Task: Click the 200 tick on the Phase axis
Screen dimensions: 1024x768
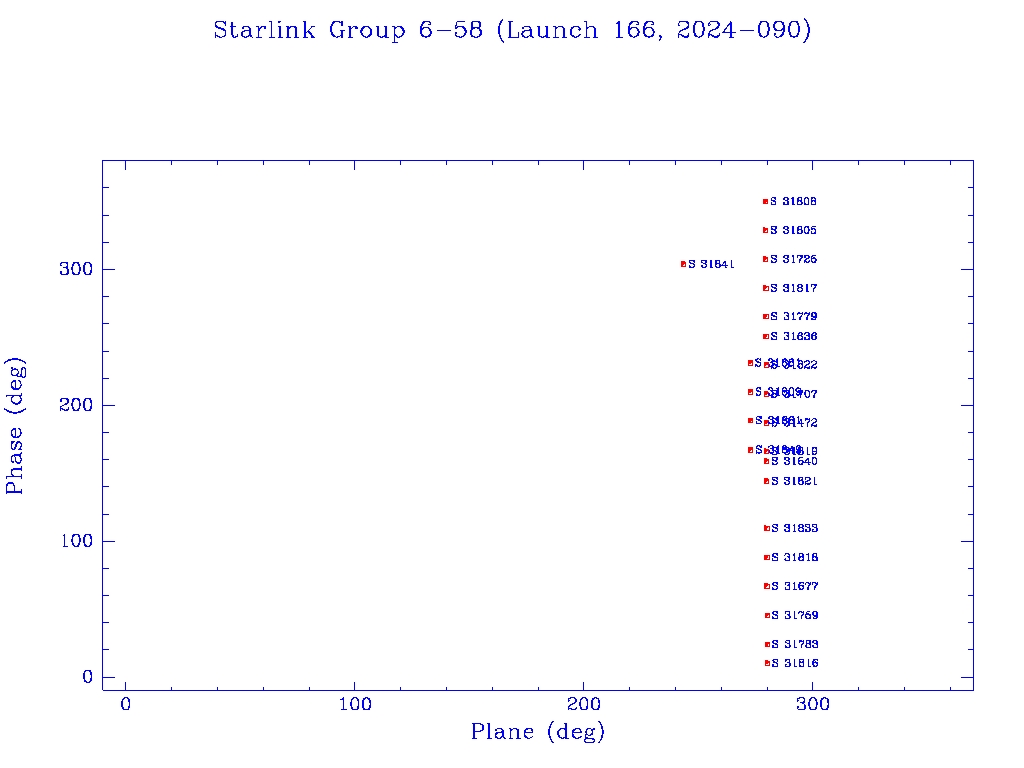Action: [x=76, y=405]
